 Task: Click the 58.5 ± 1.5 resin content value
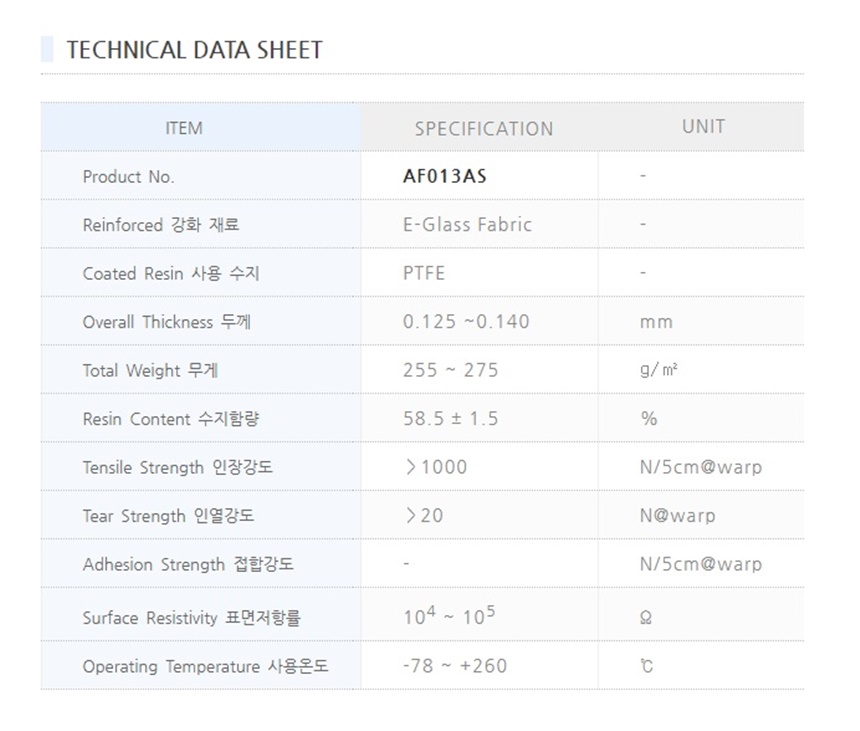coord(450,419)
